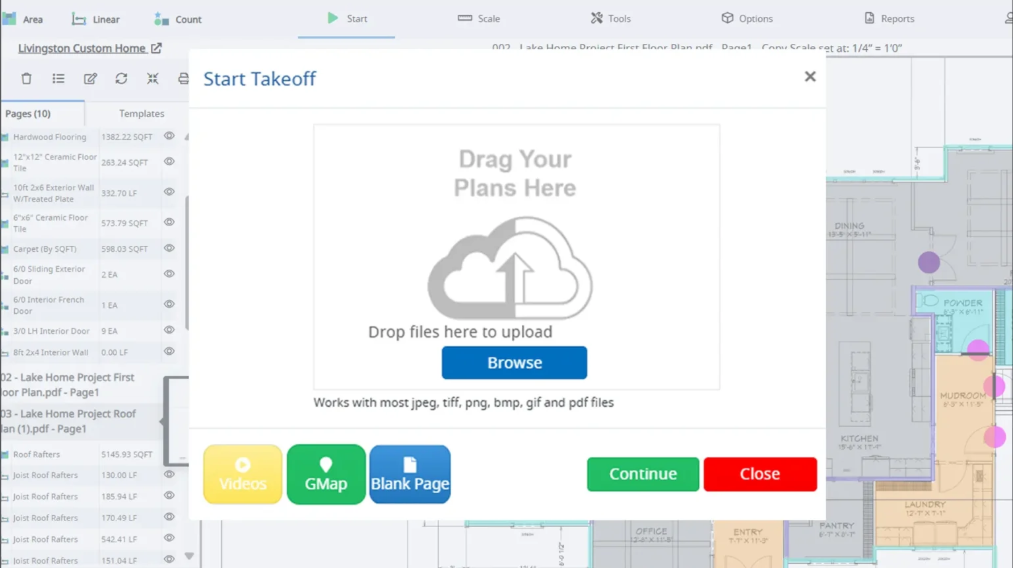Click the trash delete icon in sidebar toolbar

(26, 79)
